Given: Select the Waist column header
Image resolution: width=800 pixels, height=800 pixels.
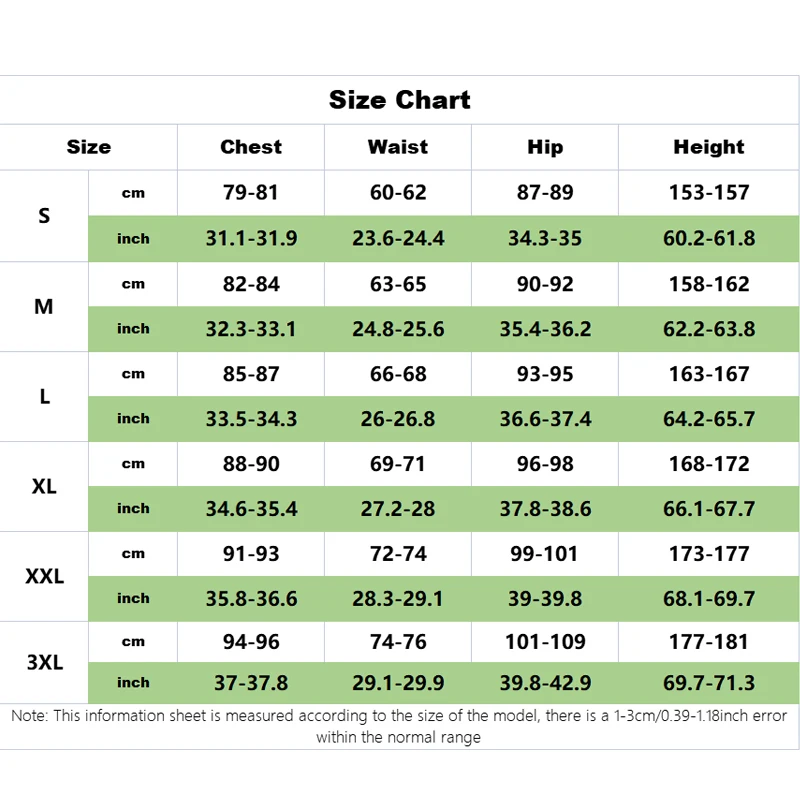Looking at the screenshot, I should point(398,147).
